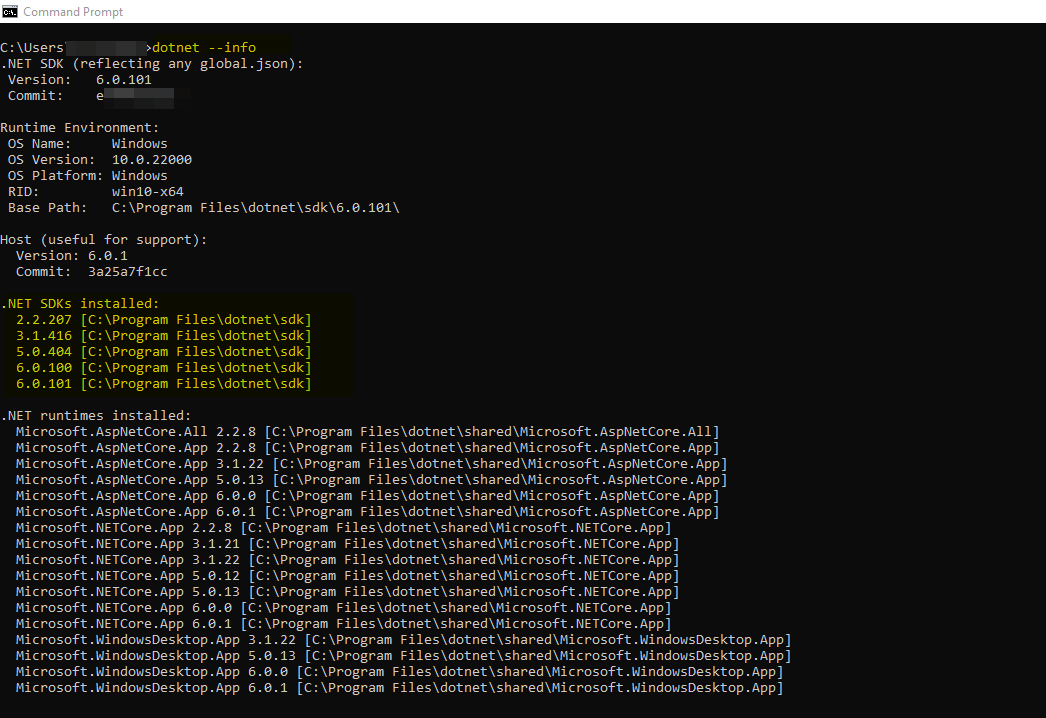Viewport: 1046px width, 718px height.
Task: Click the 'Host (useful for support):' heading
Action: (104, 240)
